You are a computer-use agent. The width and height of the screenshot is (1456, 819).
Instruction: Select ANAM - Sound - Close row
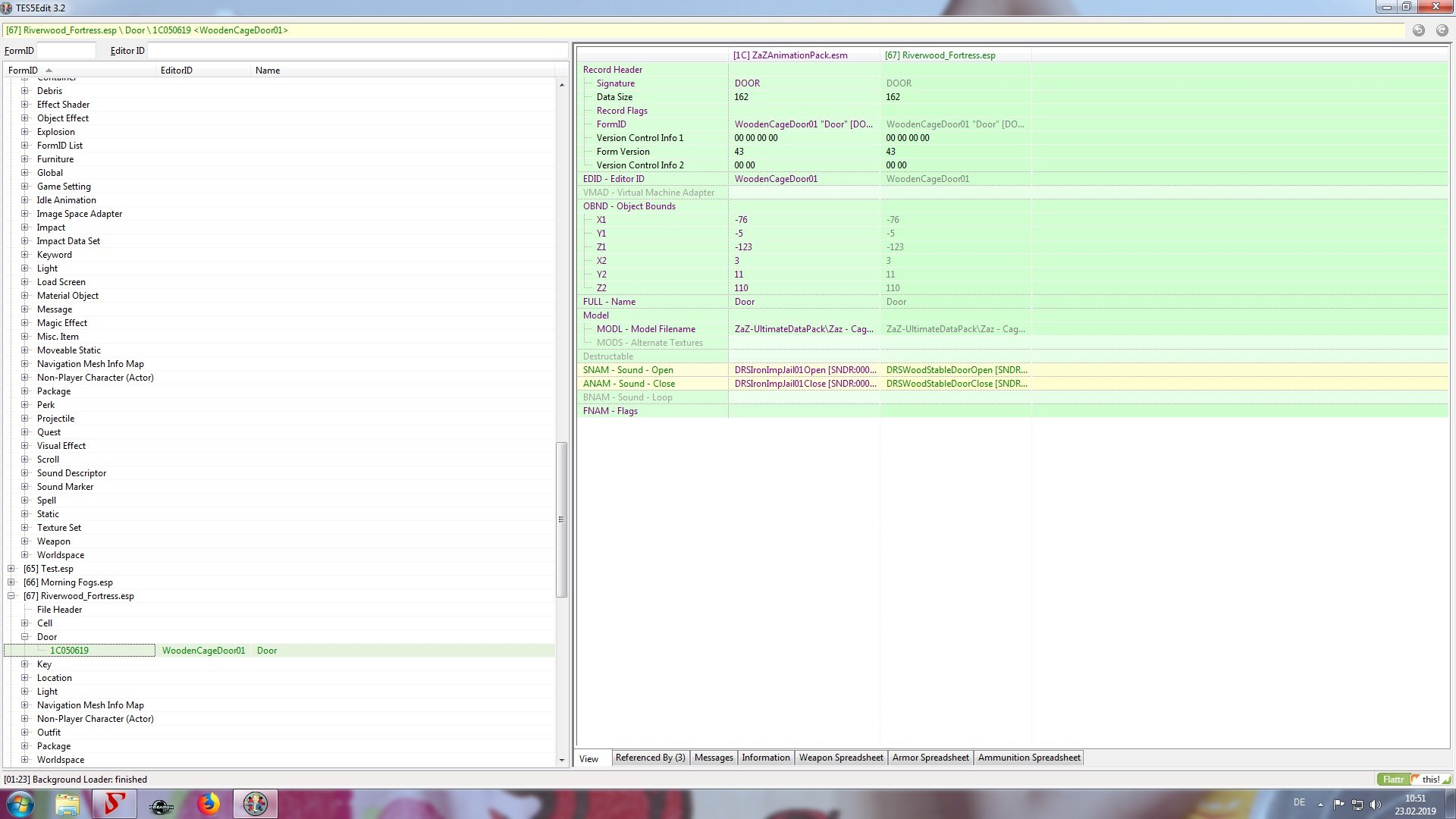[1012, 384]
